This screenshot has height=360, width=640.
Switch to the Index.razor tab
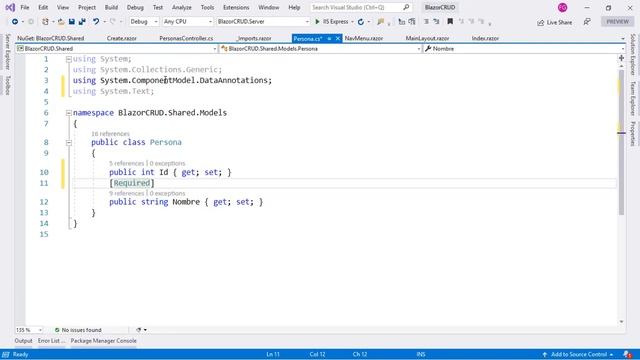pos(485,38)
